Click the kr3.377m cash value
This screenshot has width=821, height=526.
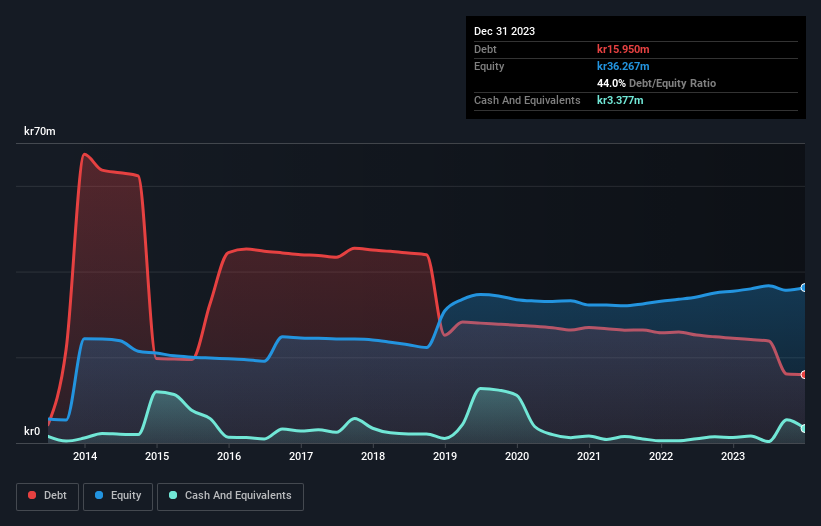(620, 100)
